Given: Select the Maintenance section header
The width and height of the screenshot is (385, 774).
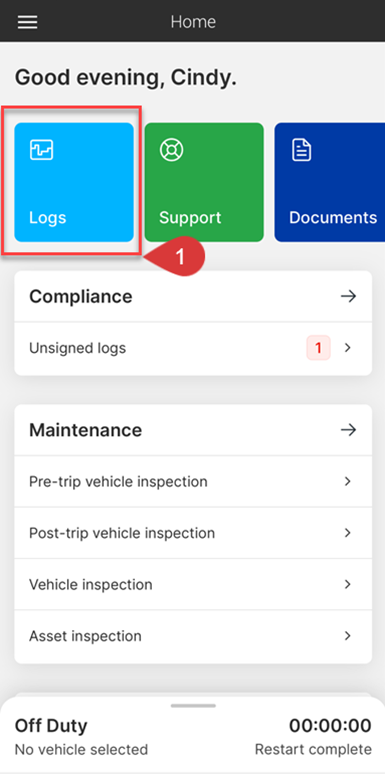Looking at the screenshot, I should coord(193,430).
